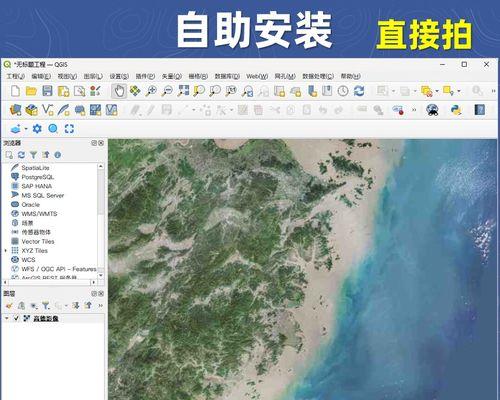Add New Spatial Bookmark icon

click(x=312, y=91)
